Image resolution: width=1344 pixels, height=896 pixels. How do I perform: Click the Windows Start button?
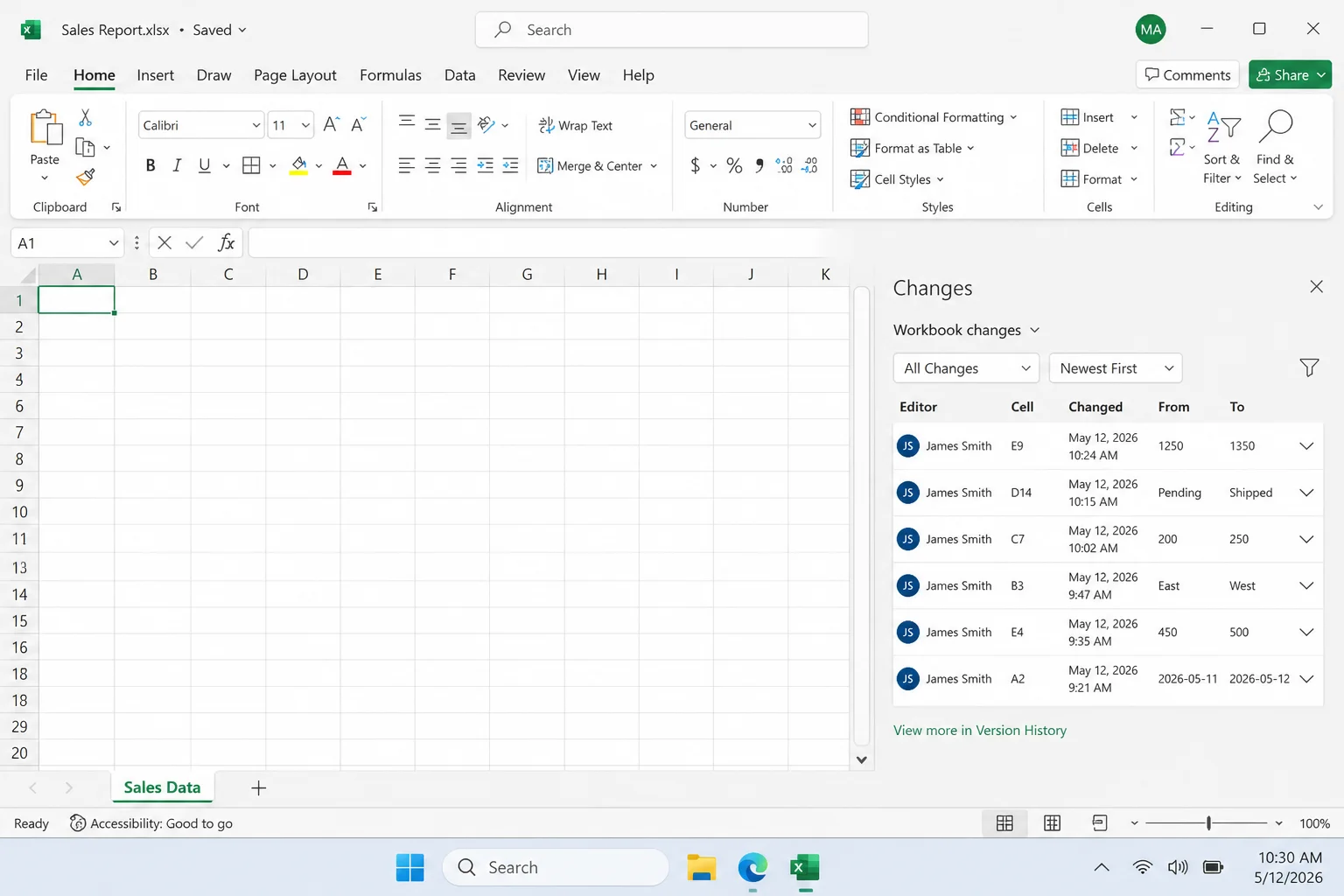[x=409, y=867]
